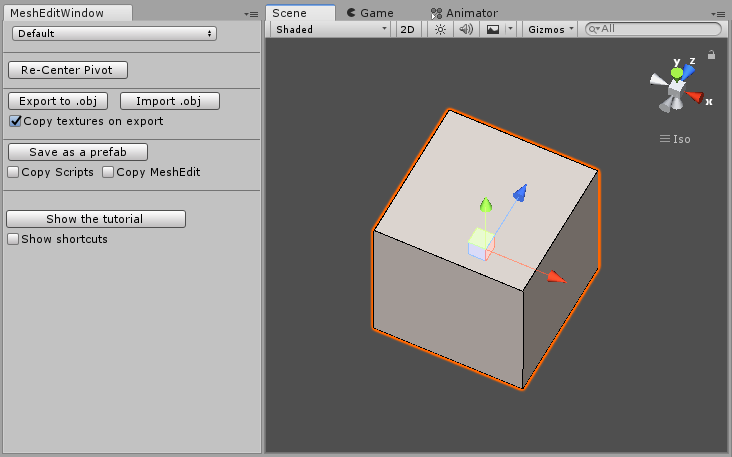The width and height of the screenshot is (732, 457).
Task: Click Save as a prefab button
Action: [78, 152]
